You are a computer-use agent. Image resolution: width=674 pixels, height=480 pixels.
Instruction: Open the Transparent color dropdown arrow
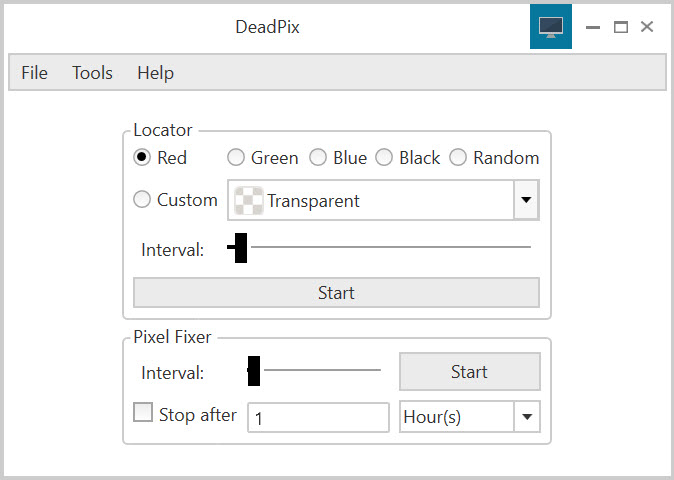coord(526,200)
